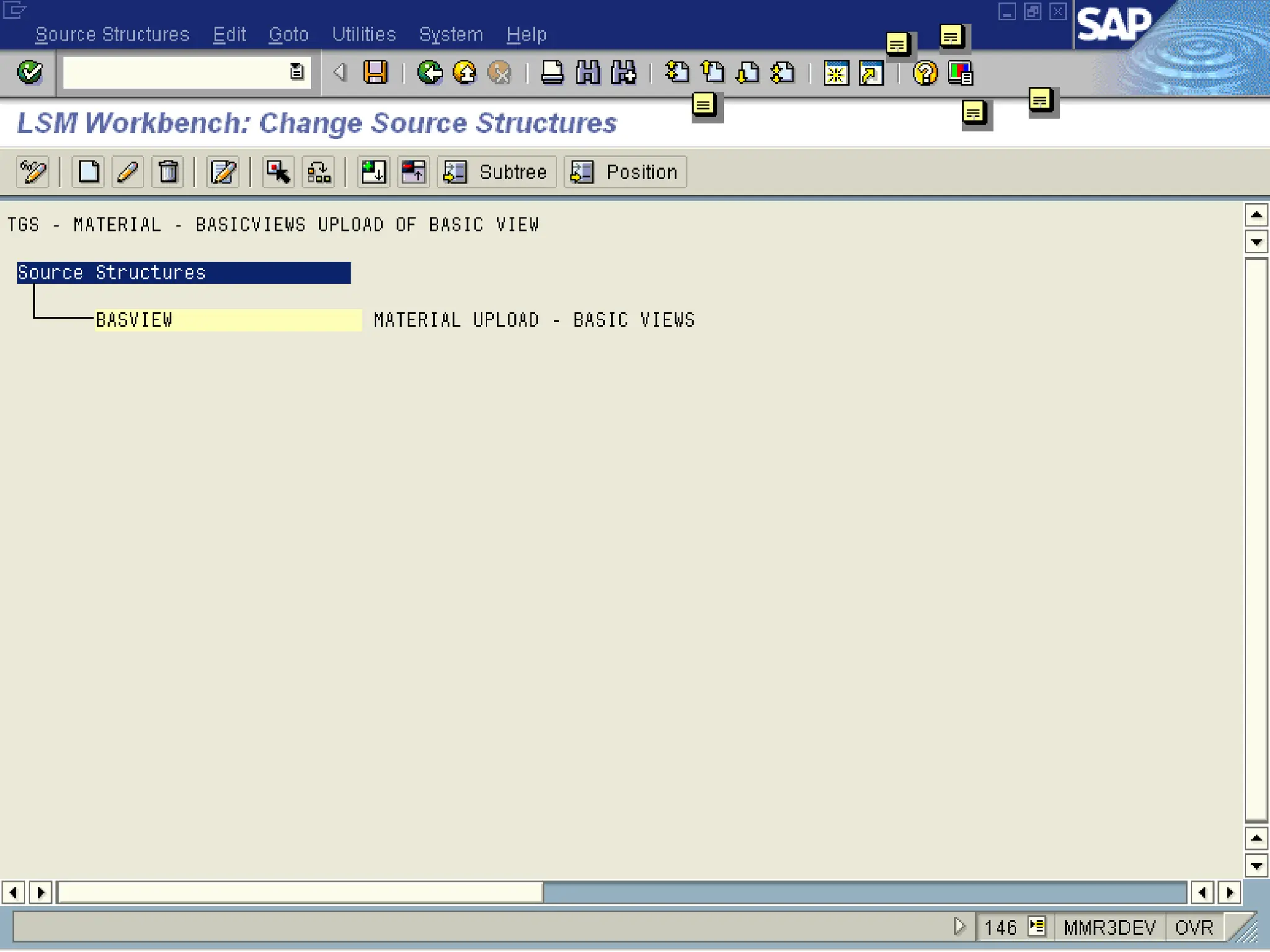Open the Goto menu
The height and width of the screenshot is (952, 1270).
click(288, 34)
